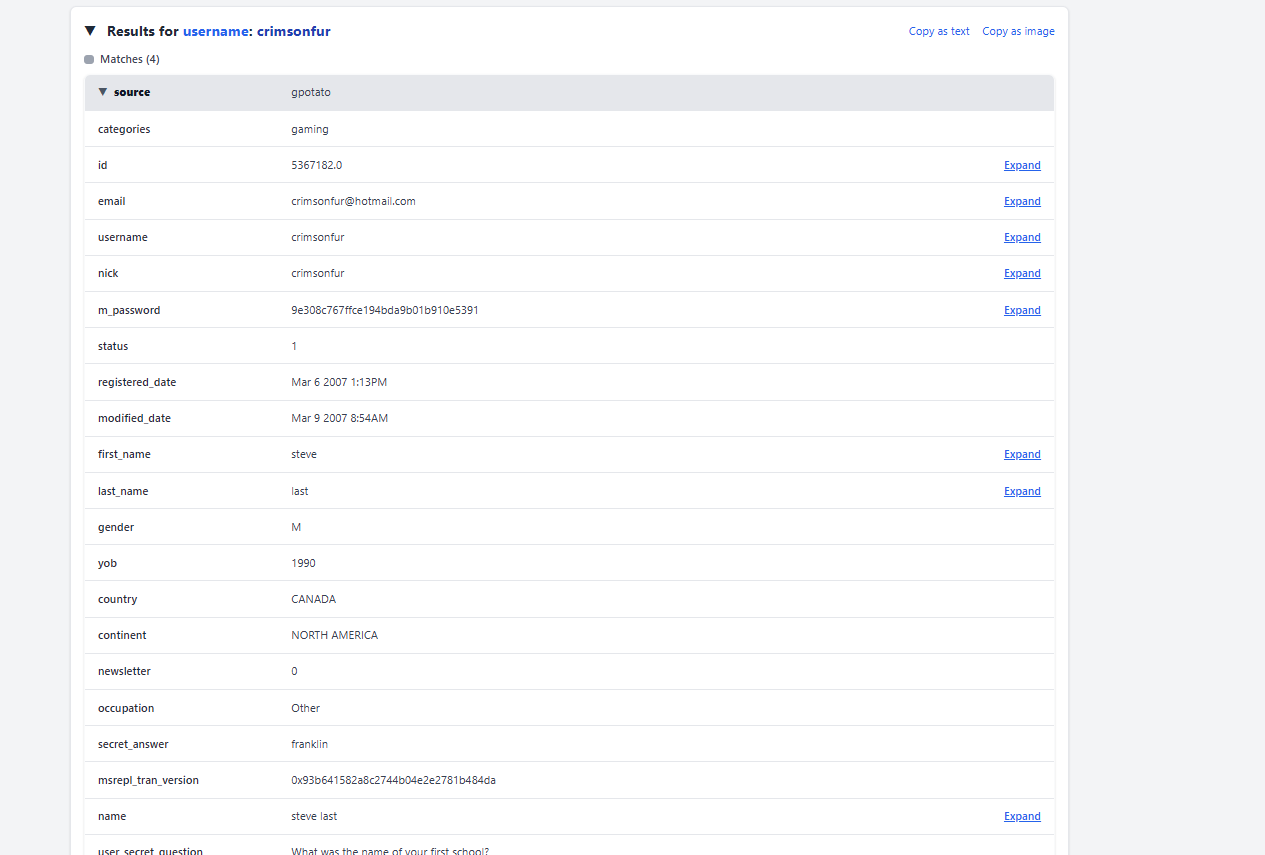
Task: Expand the id row
Action: coord(1022,165)
